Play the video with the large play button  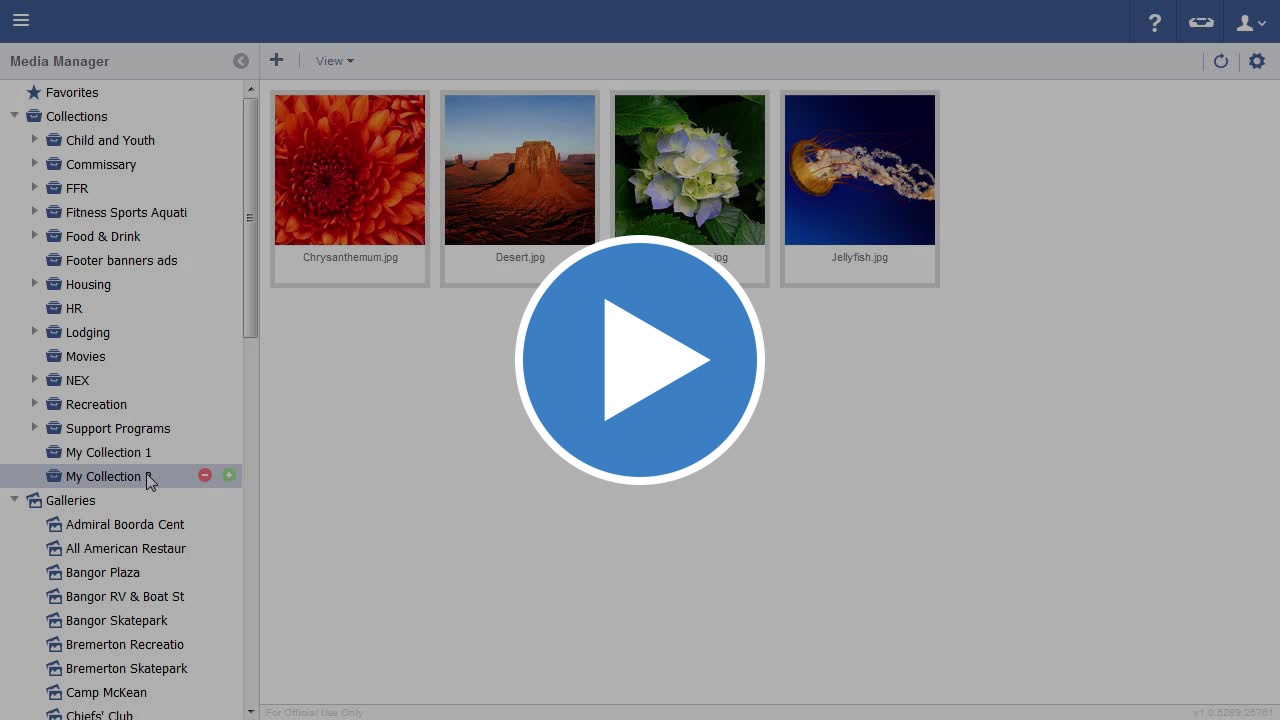pyautogui.click(x=640, y=360)
